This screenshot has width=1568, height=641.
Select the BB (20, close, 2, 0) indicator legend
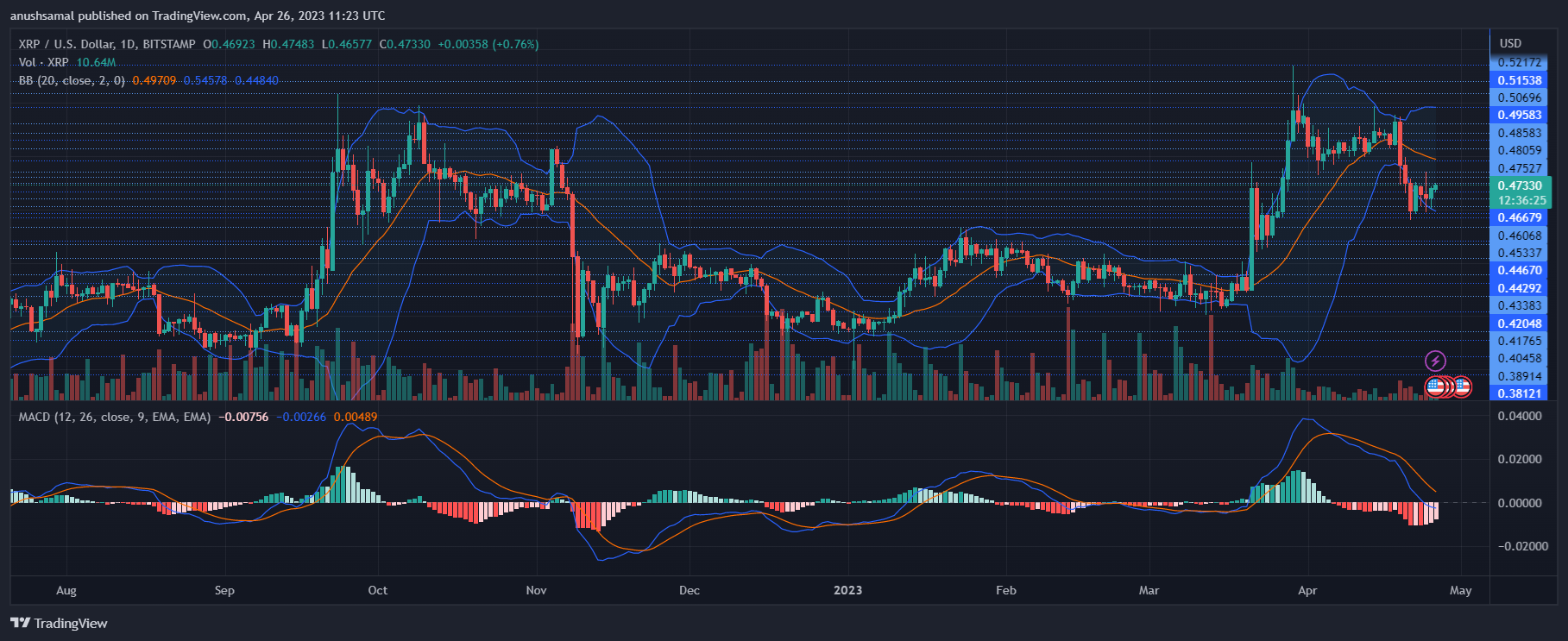click(x=72, y=80)
